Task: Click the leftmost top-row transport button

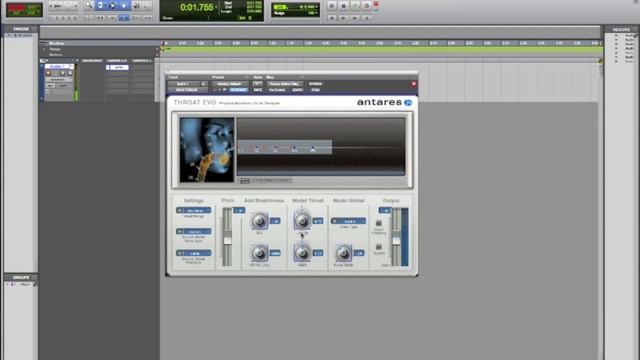Action: coord(331,6)
